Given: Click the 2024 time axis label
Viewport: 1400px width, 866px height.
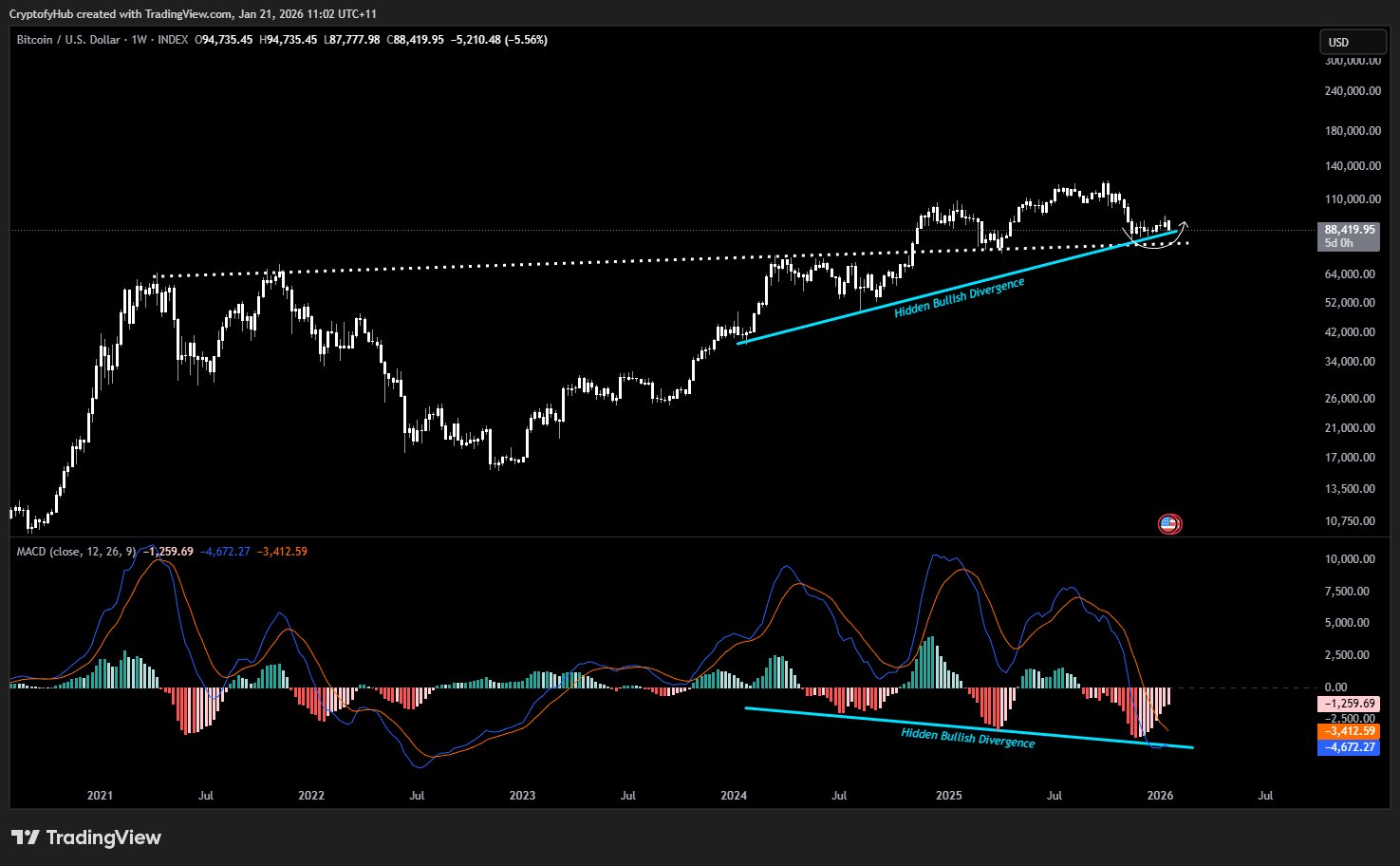Looking at the screenshot, I should tap(734, 796).
